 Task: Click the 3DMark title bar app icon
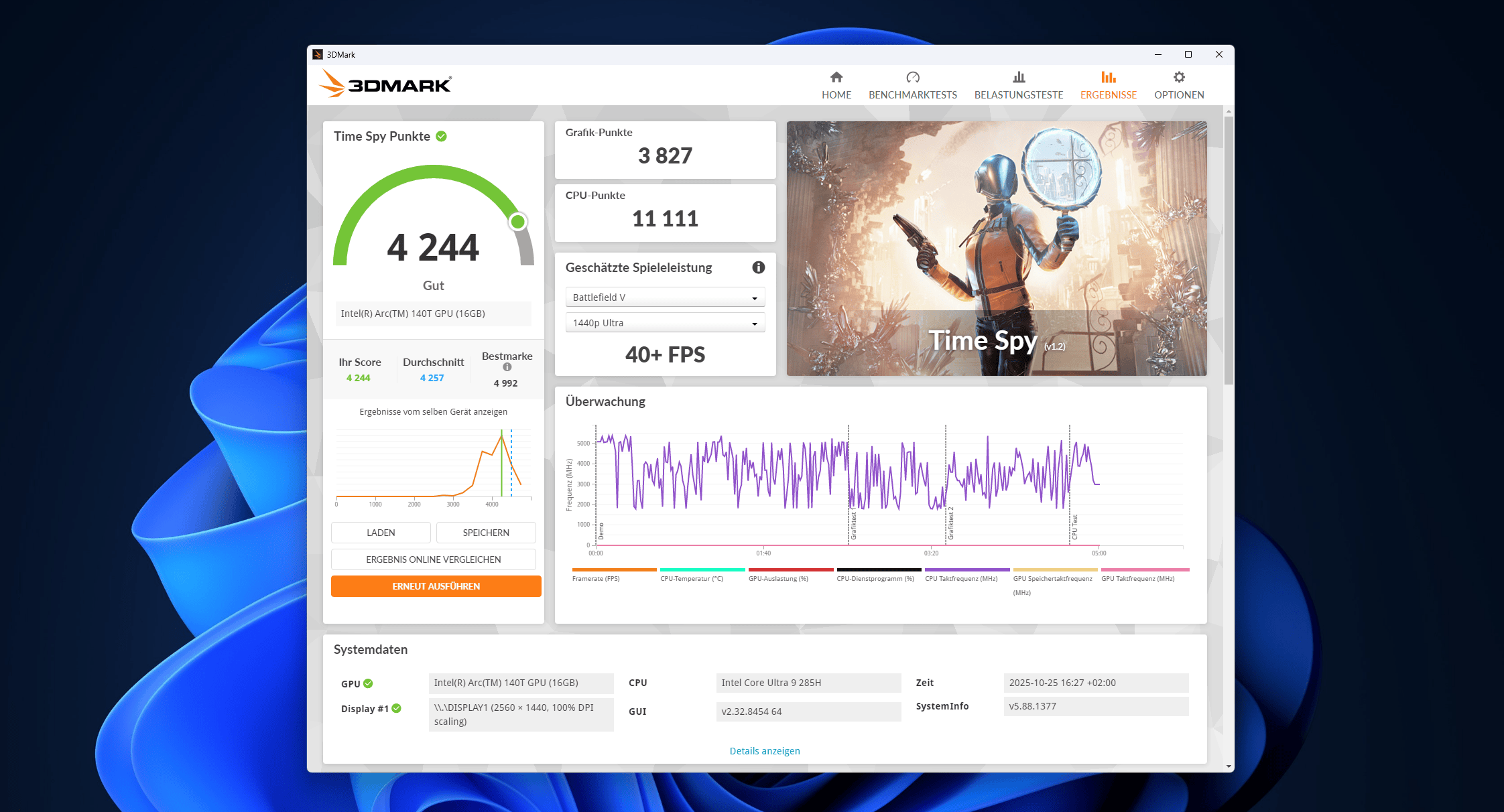tap(318, 54)
